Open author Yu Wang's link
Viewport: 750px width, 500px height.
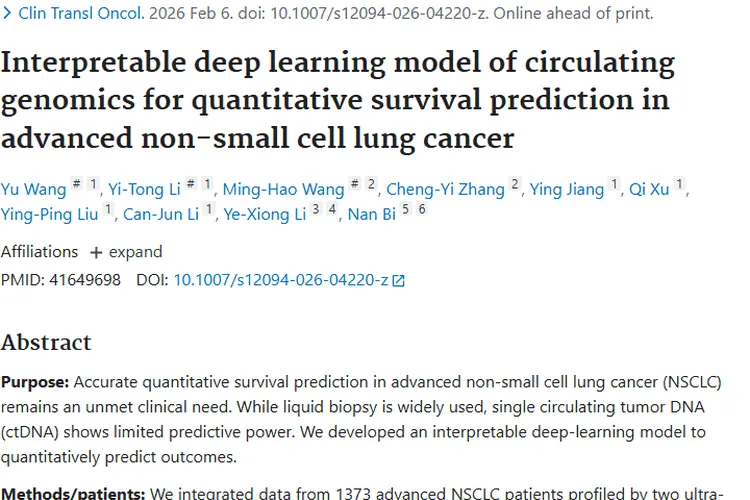pyautogui.click(x=32, y=189)
